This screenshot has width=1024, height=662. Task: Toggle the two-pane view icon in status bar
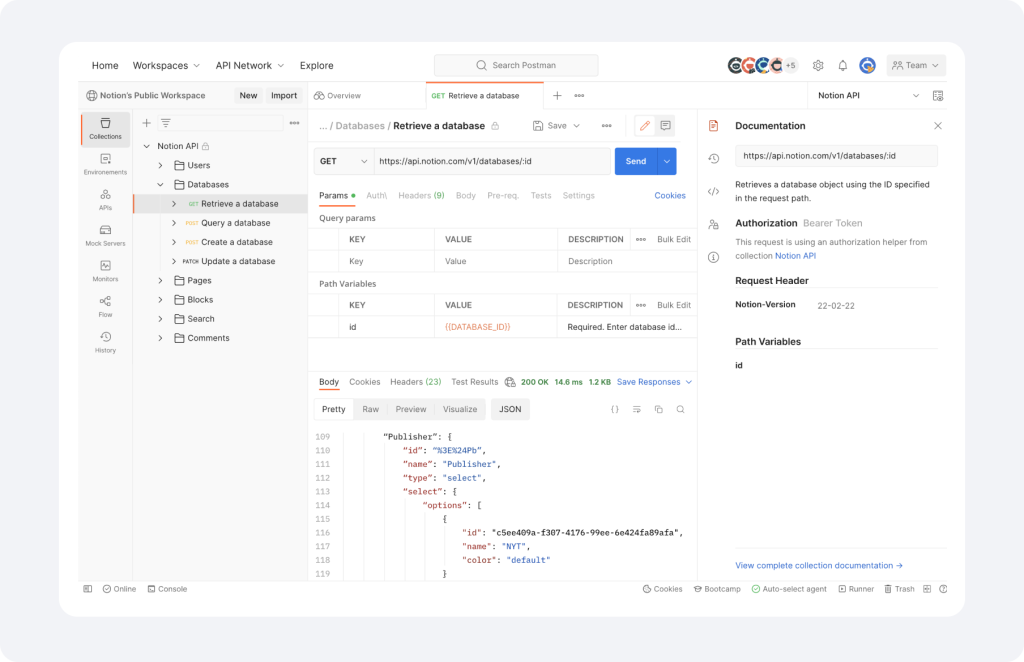pos(927,589)
